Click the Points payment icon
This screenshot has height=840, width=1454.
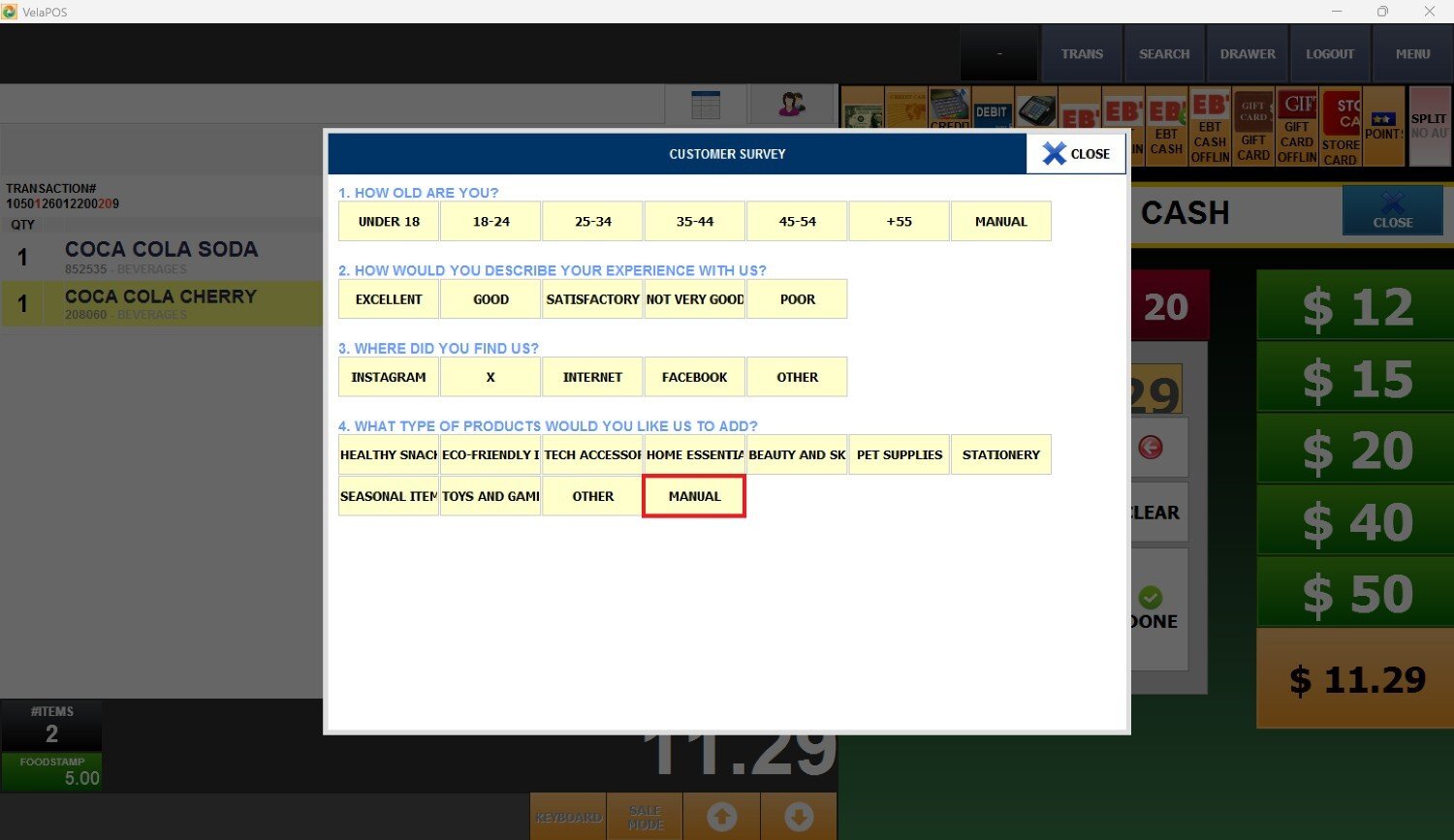(1383, 126)
